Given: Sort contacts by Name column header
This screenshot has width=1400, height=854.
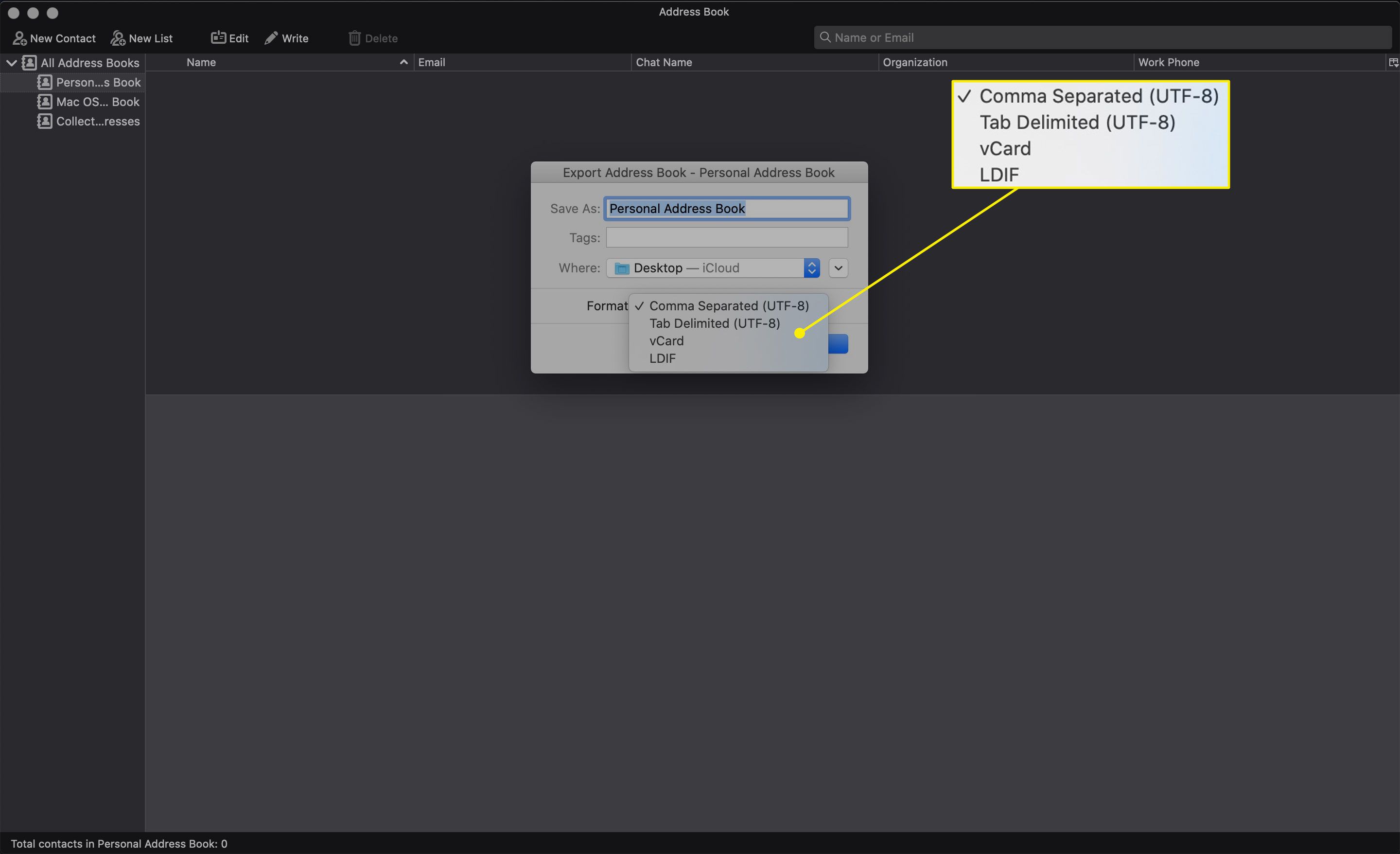Looking at the screenshot, I should click(280, 63).
